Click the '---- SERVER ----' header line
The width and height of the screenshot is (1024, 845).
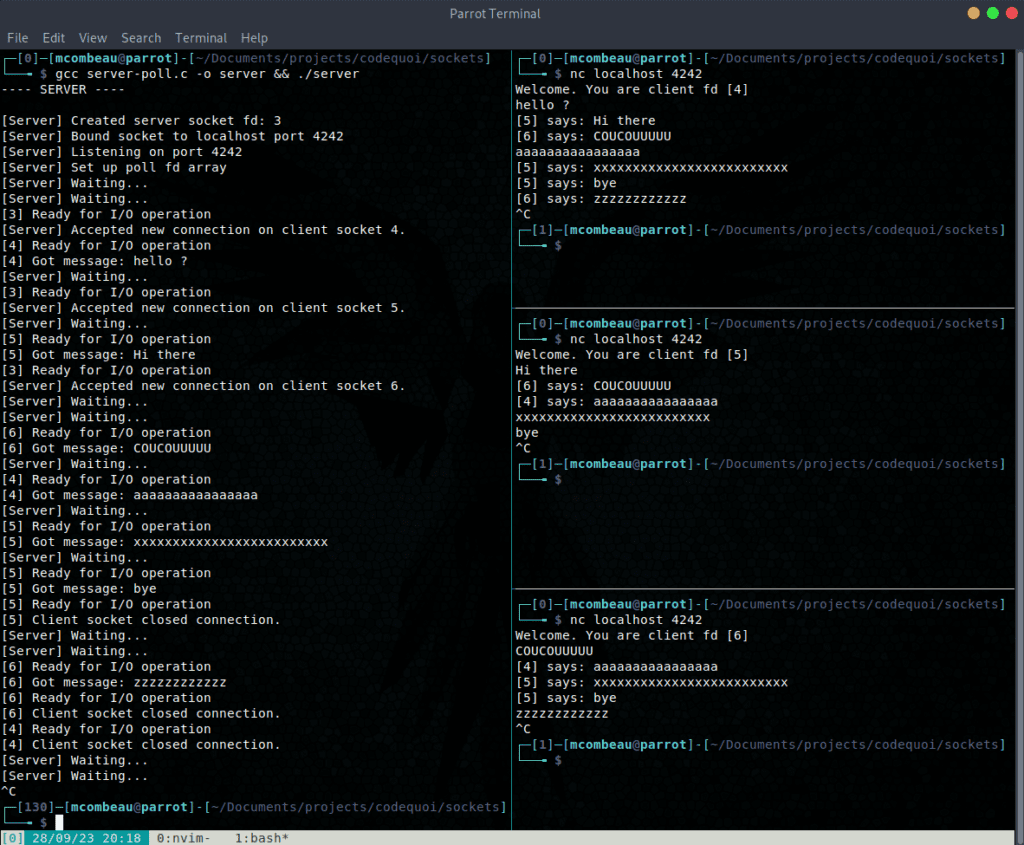63,89
